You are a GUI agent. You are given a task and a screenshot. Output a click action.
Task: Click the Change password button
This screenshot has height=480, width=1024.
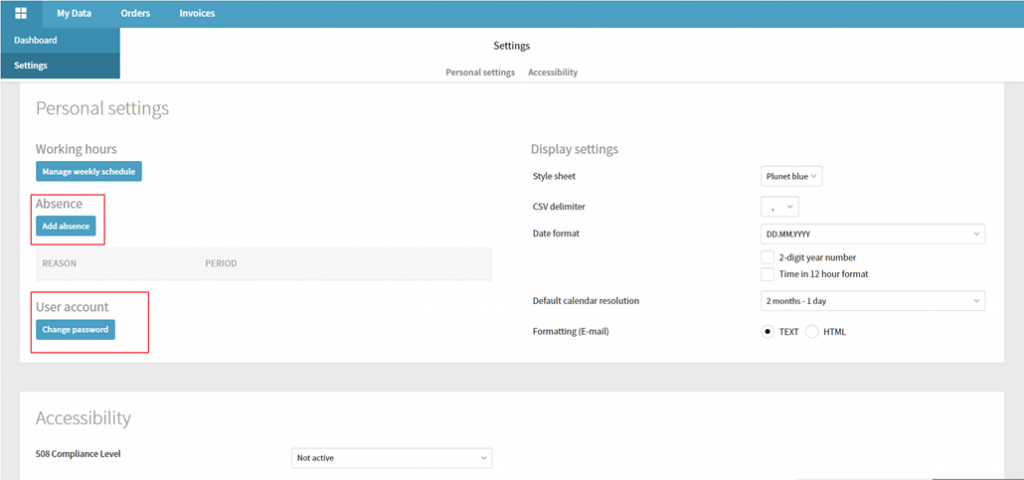pyautogui.click(x=76, y=330)
